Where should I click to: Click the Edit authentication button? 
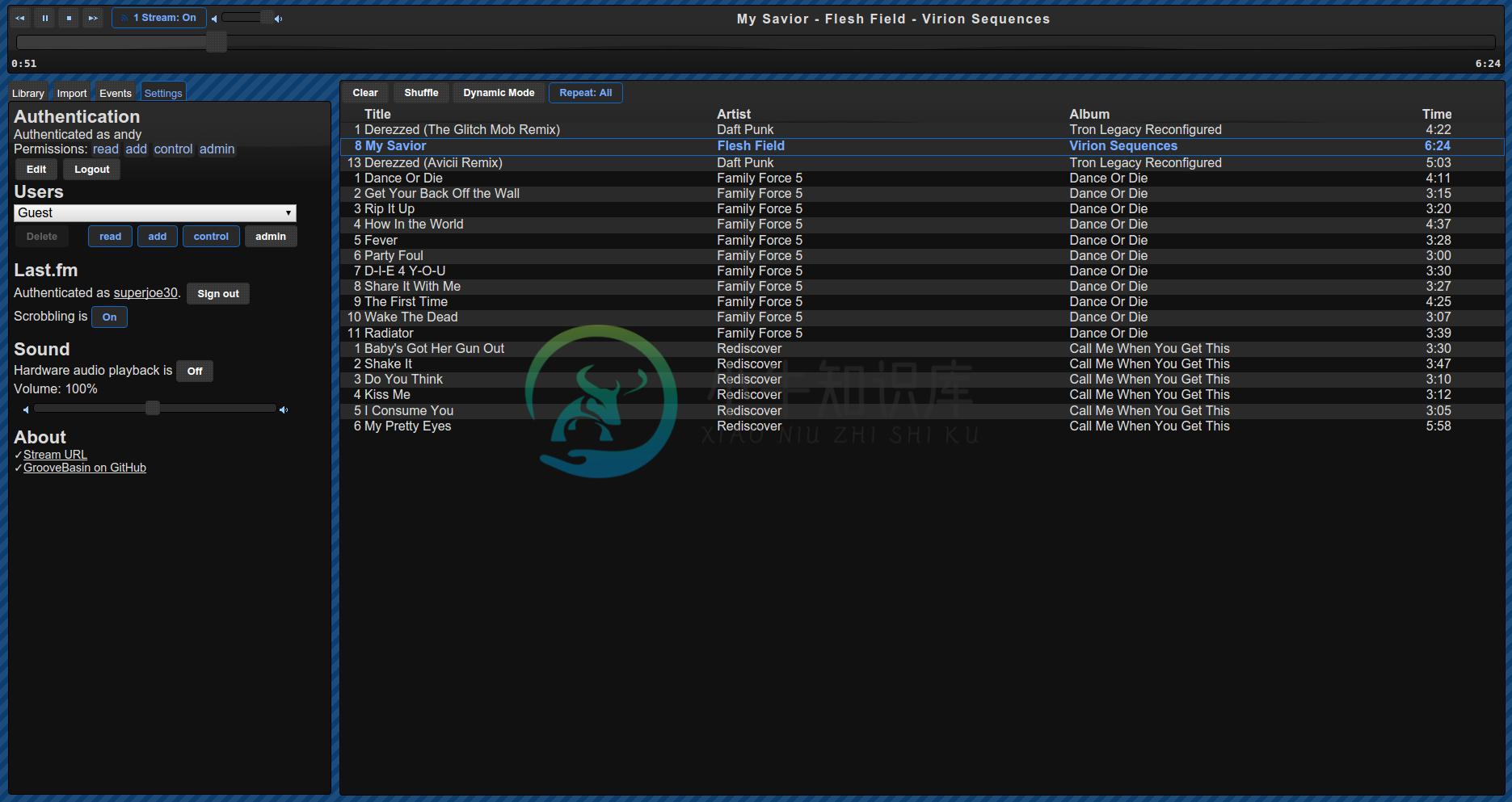coord(36,170)
